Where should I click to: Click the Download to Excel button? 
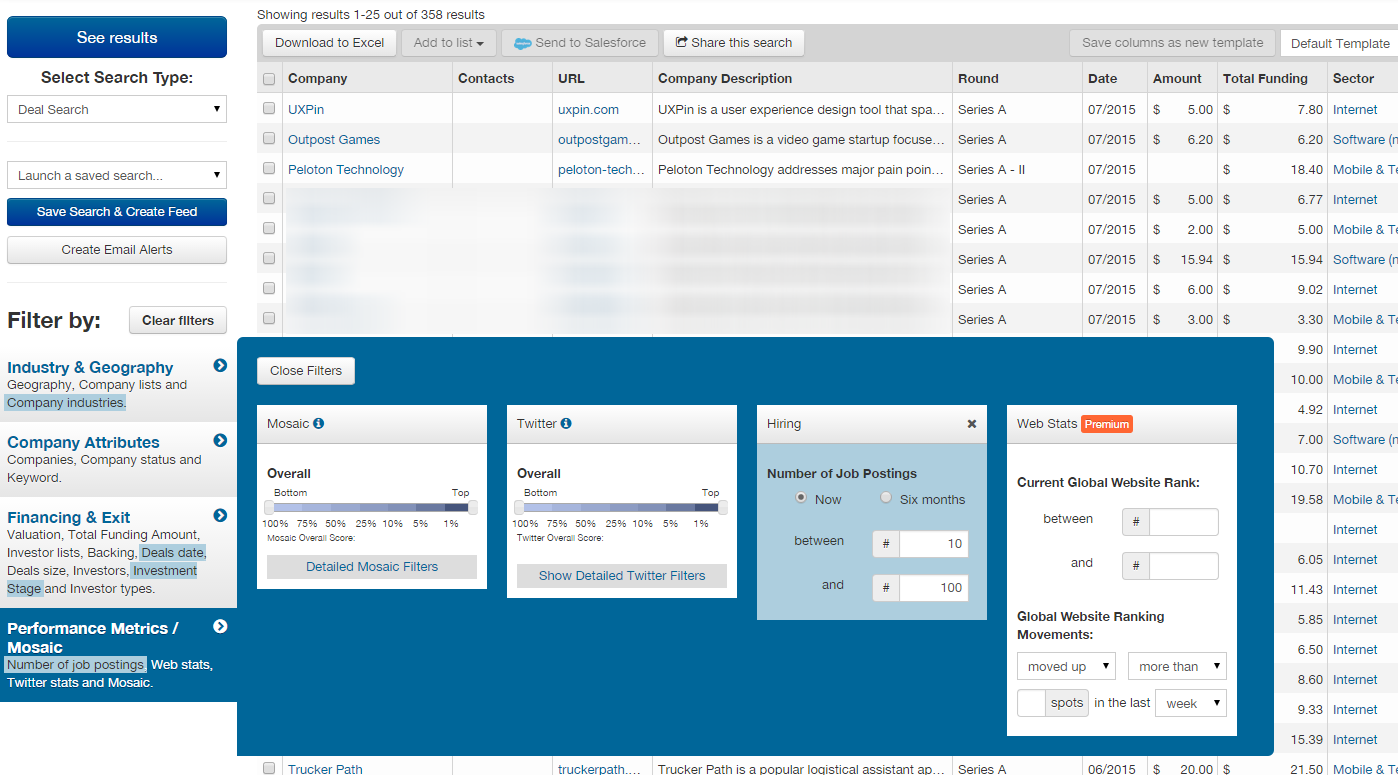[329, 42]
